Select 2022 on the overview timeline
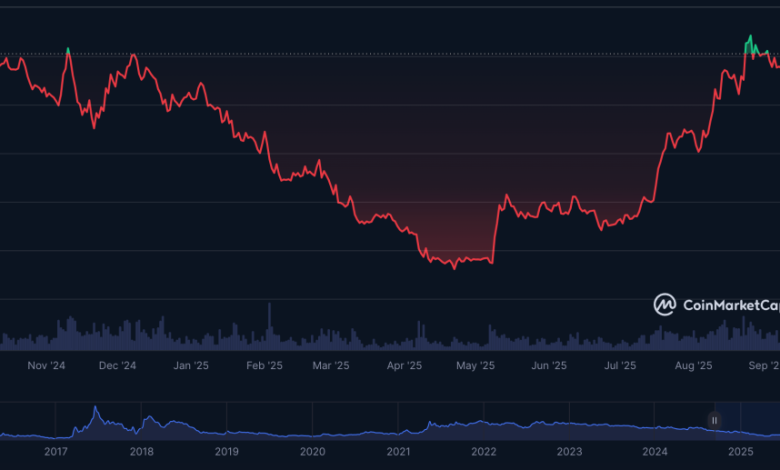Image resolution: width=780 pixels, height=470 pixels. pyautogui.click(x=484, y=452)
